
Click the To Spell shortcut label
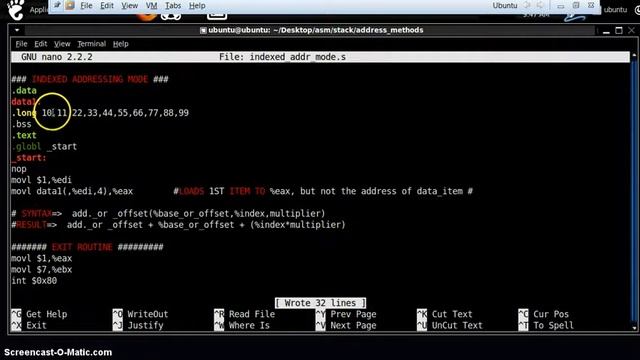pos(553,326)
